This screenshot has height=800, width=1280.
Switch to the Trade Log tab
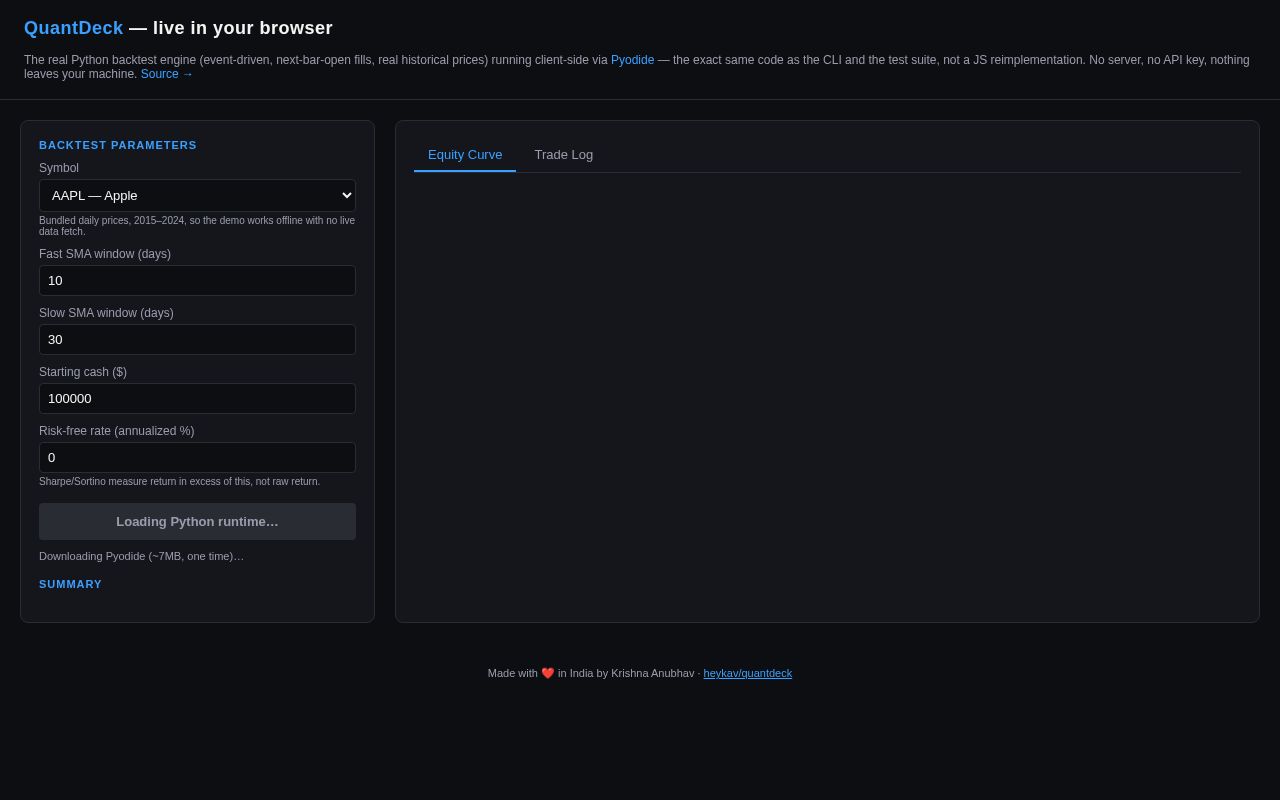coord(564,155)
